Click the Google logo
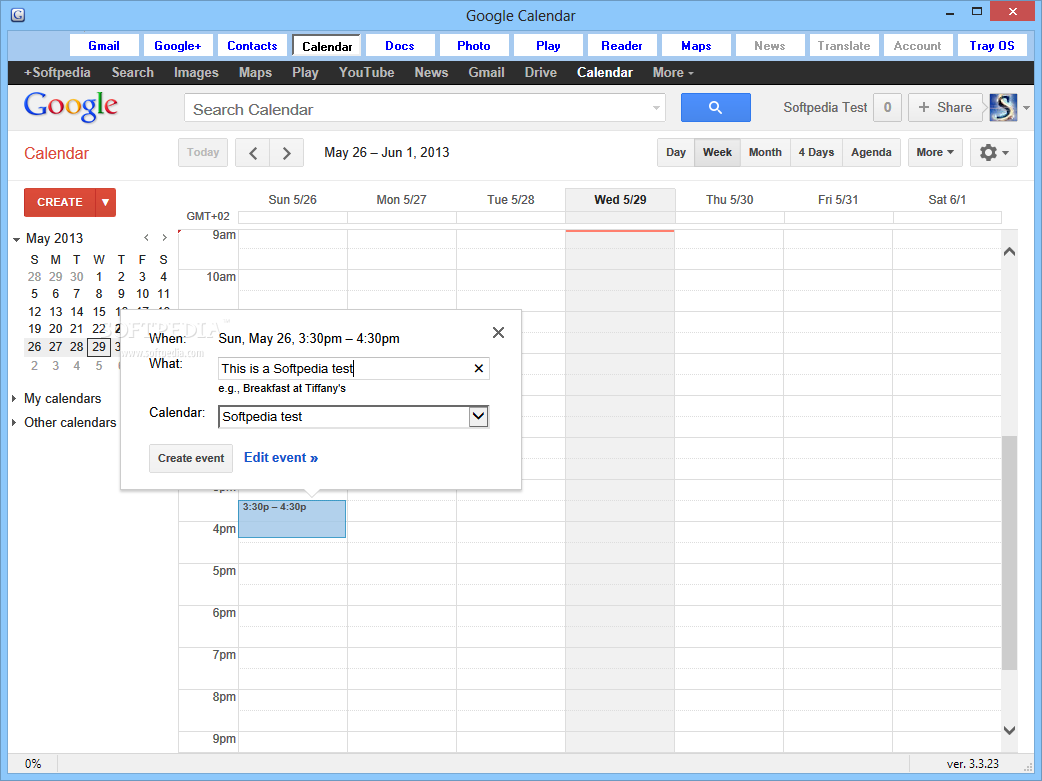 tap(71, 106)
